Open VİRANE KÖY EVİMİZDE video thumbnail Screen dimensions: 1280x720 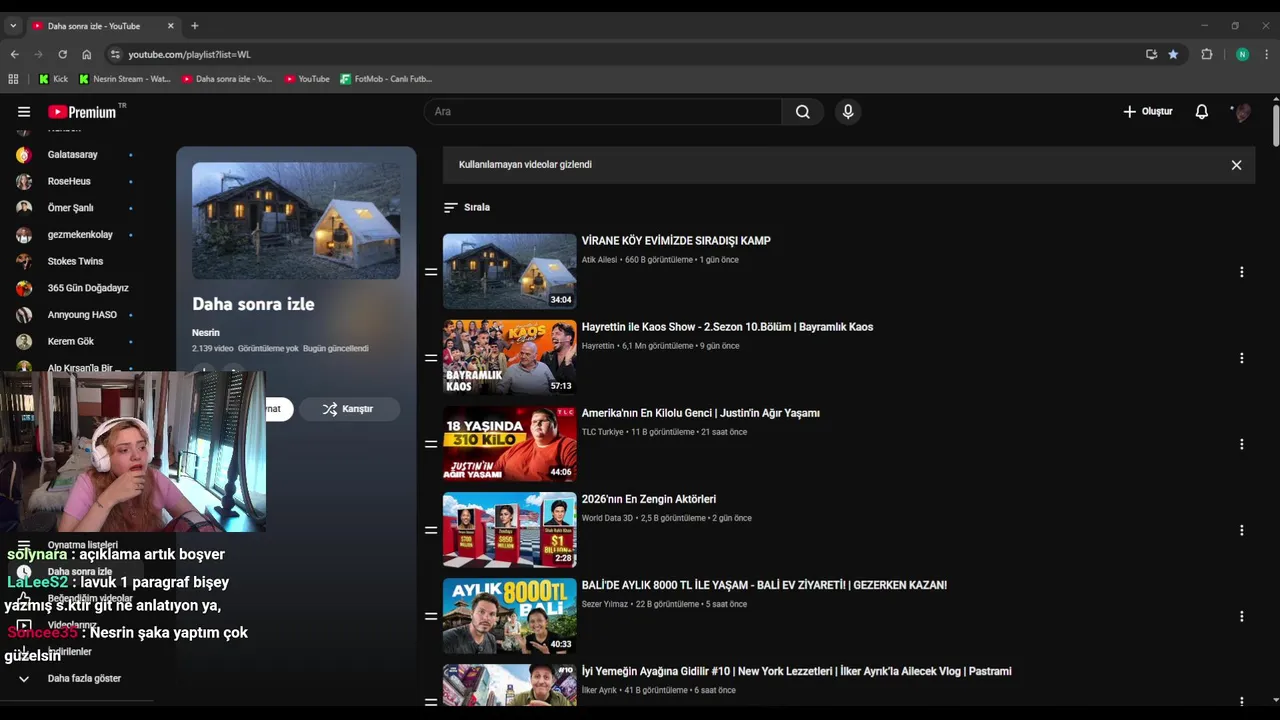pyautogui.click(x=509, y=271)
